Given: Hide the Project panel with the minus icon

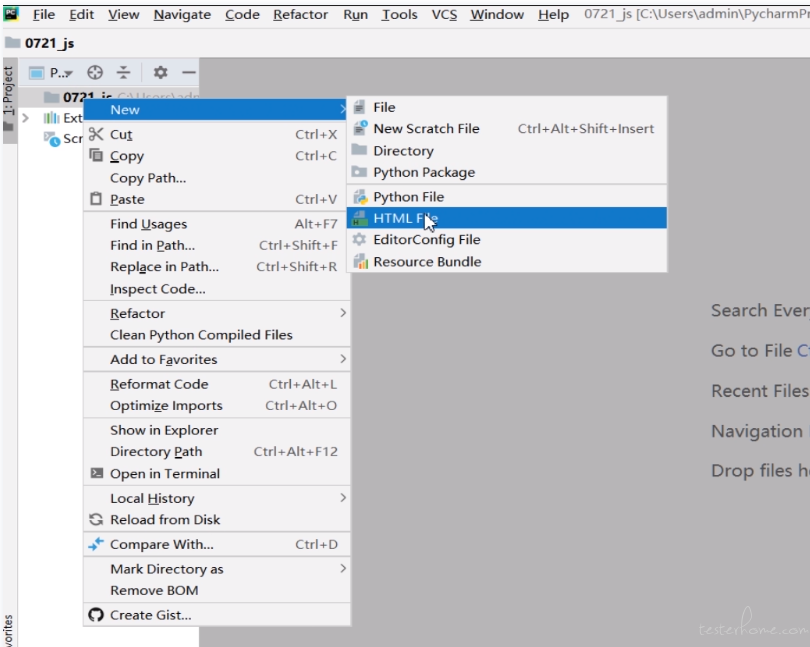Looking at the screenshot, I should coord(189,72).
